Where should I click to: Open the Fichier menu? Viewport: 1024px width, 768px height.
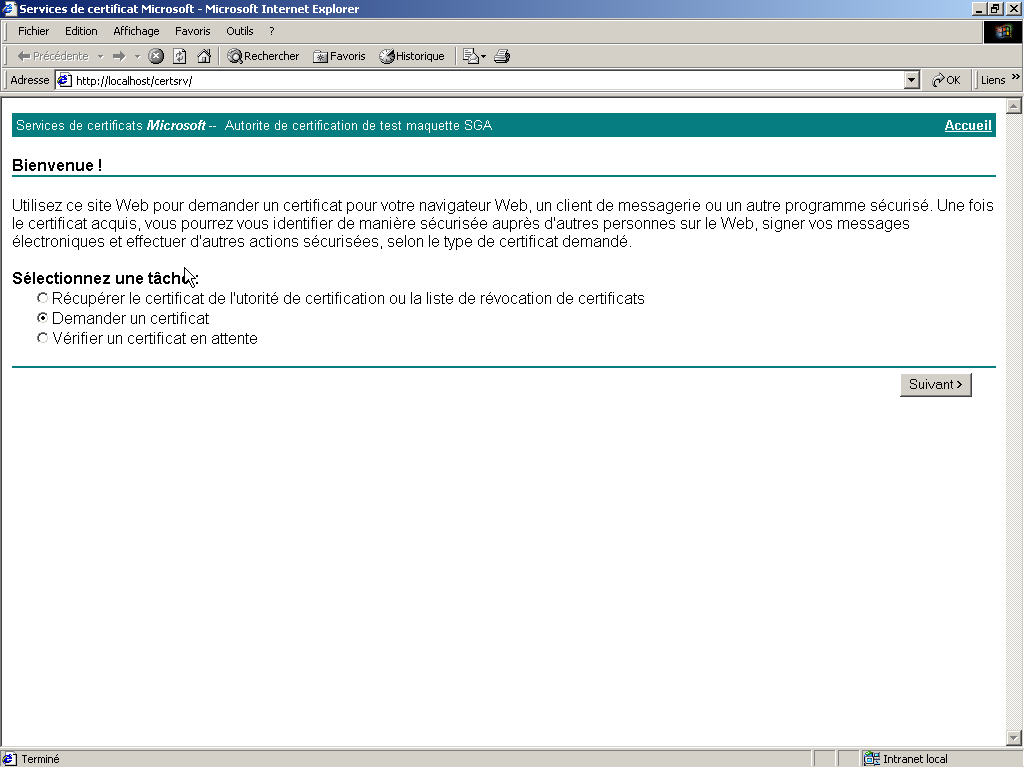(x=33, y=31)
